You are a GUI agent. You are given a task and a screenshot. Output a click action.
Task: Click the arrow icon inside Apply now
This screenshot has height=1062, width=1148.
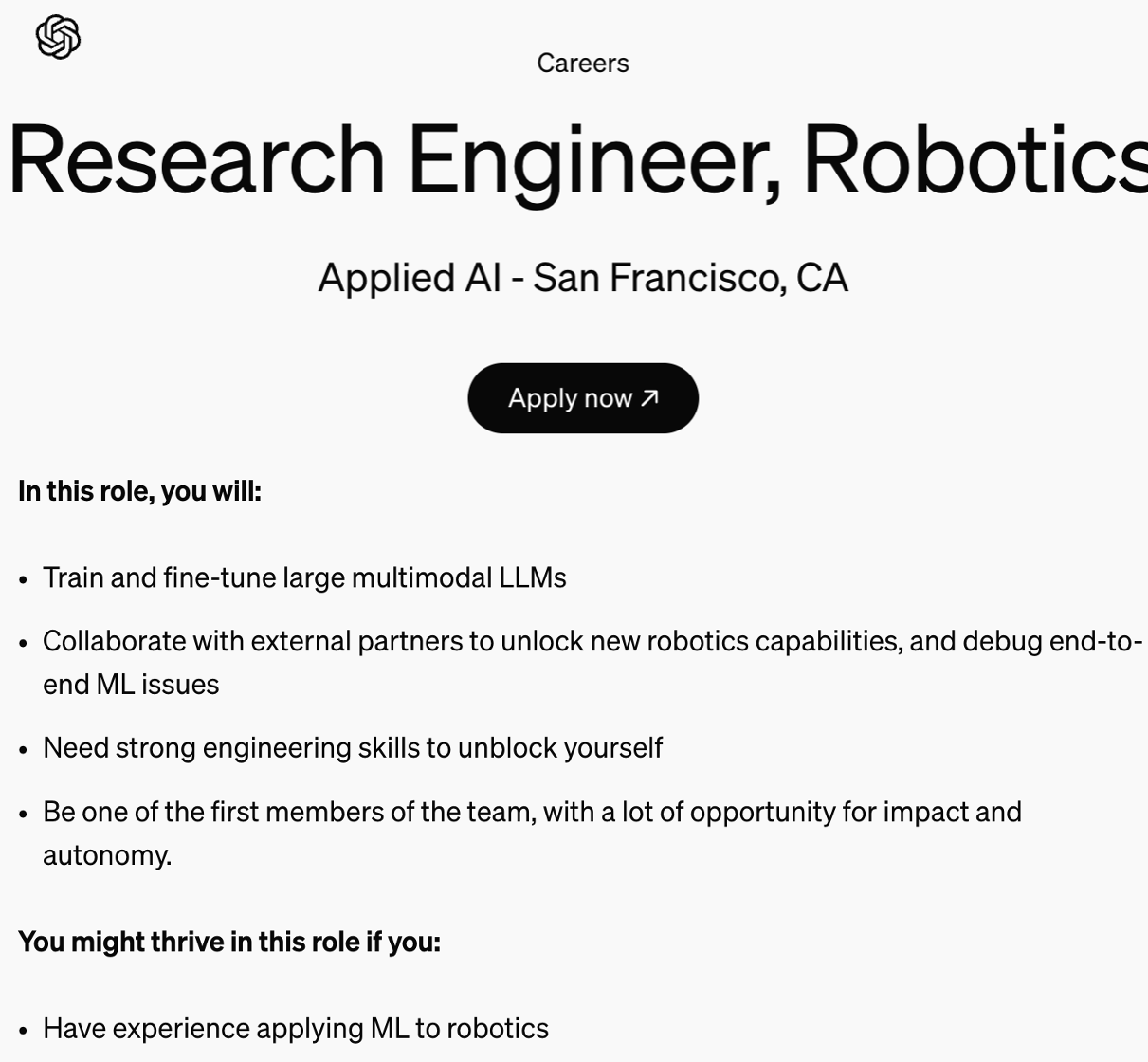click(649, 398)
